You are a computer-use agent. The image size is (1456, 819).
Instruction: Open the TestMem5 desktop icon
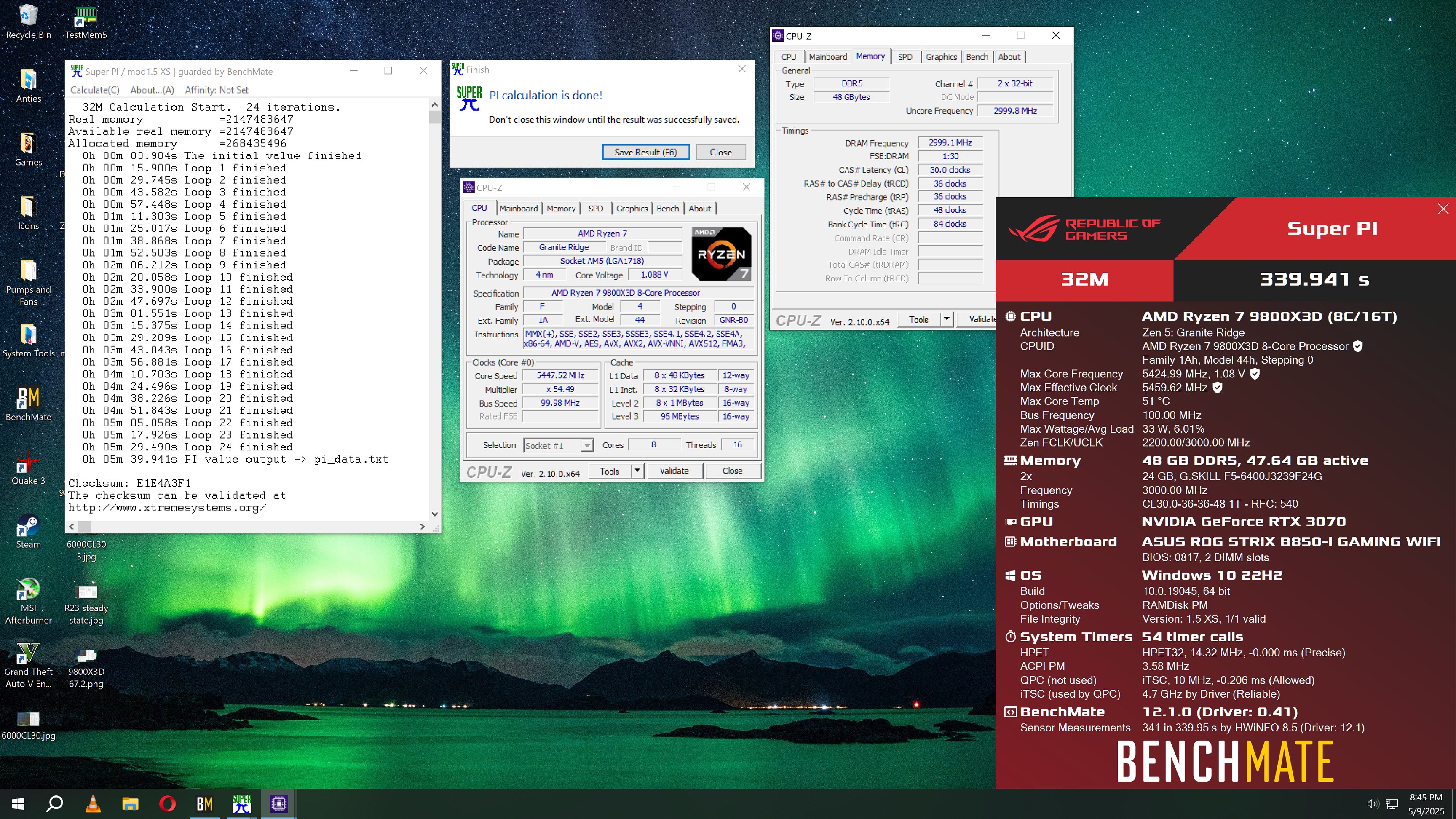pyautogui.click(x=86, y=21)
